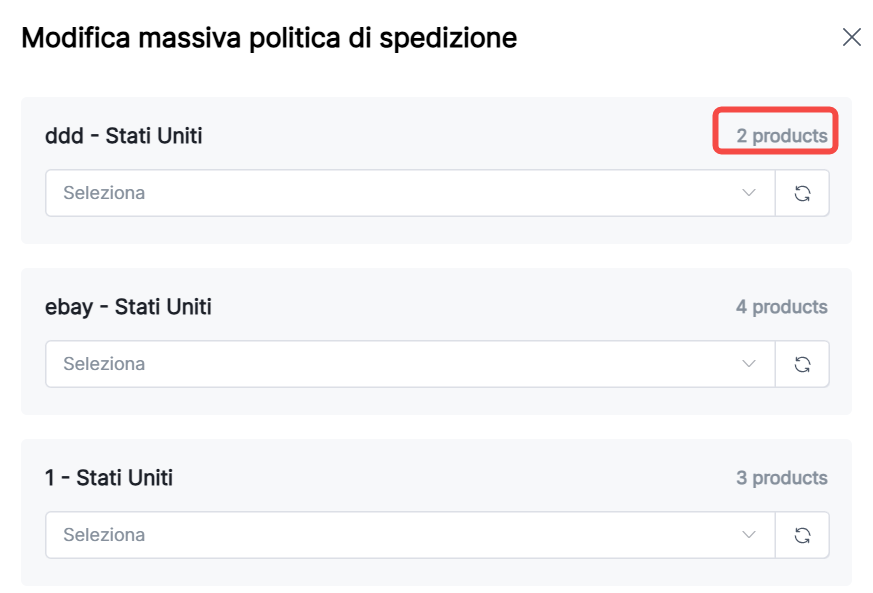This screenshot has width=873, height=593.
Task: Close the Modifica massiva politica dialog
Action: coord(851,38)
